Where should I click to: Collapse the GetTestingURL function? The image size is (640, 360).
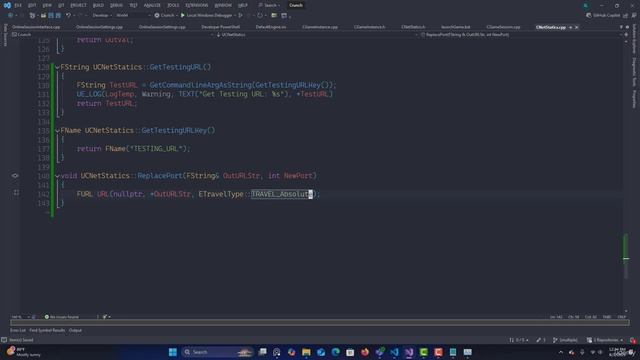tap(57, 67)
